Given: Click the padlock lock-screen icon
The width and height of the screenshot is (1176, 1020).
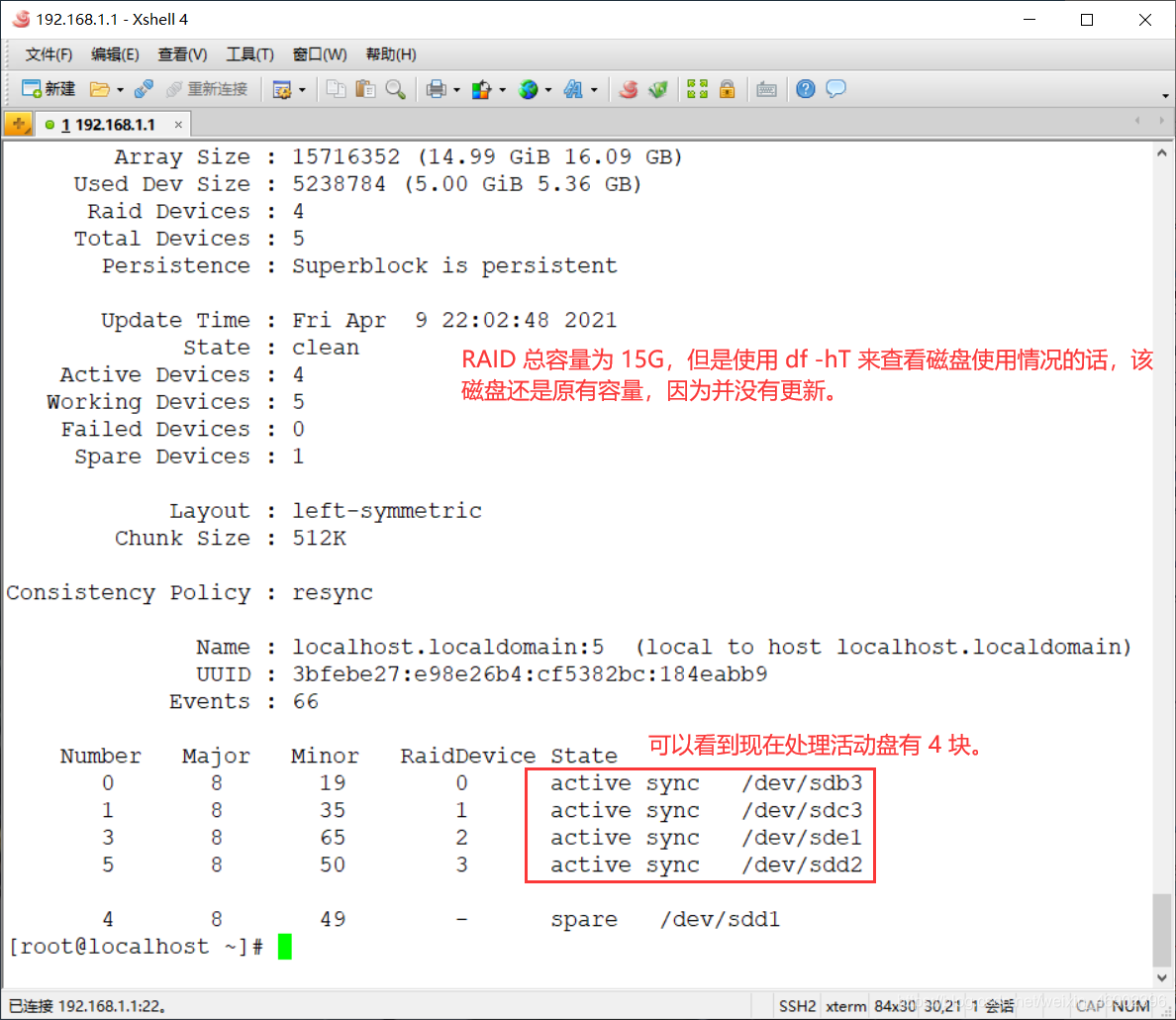Looking at the screenshot, I should pyautogui.click(x=727, y=89).
